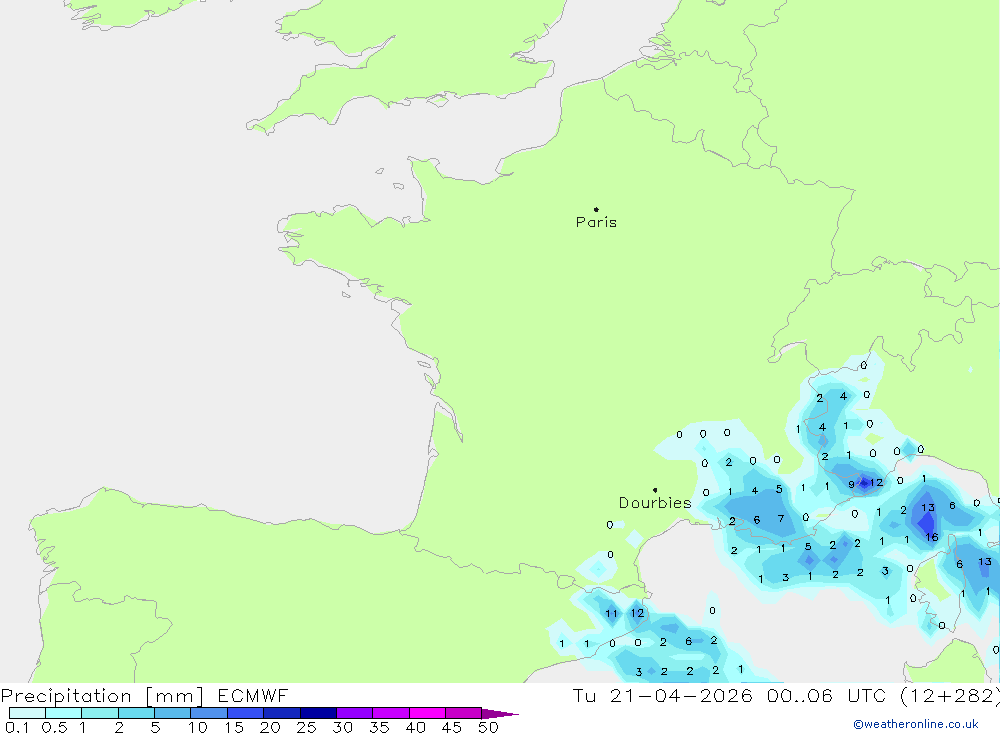Pick the 10–15 mm legend color swatch

209,713
